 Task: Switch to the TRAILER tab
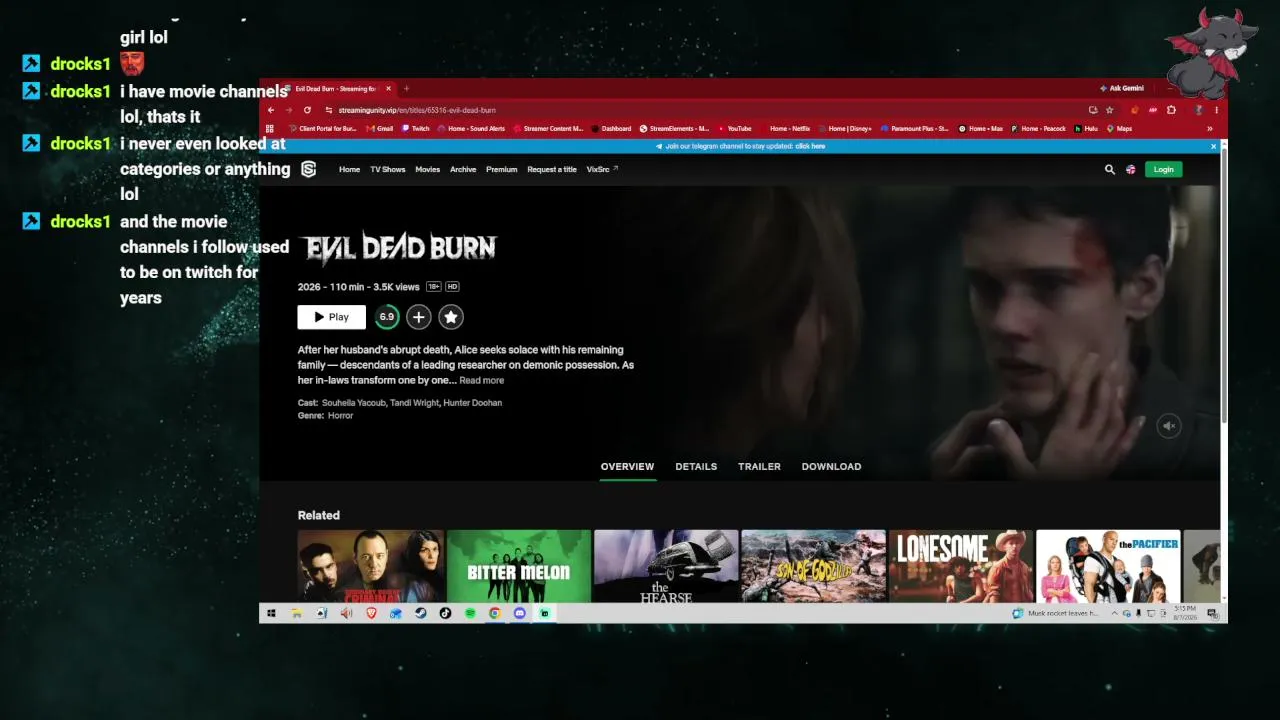tap(759, 467)
